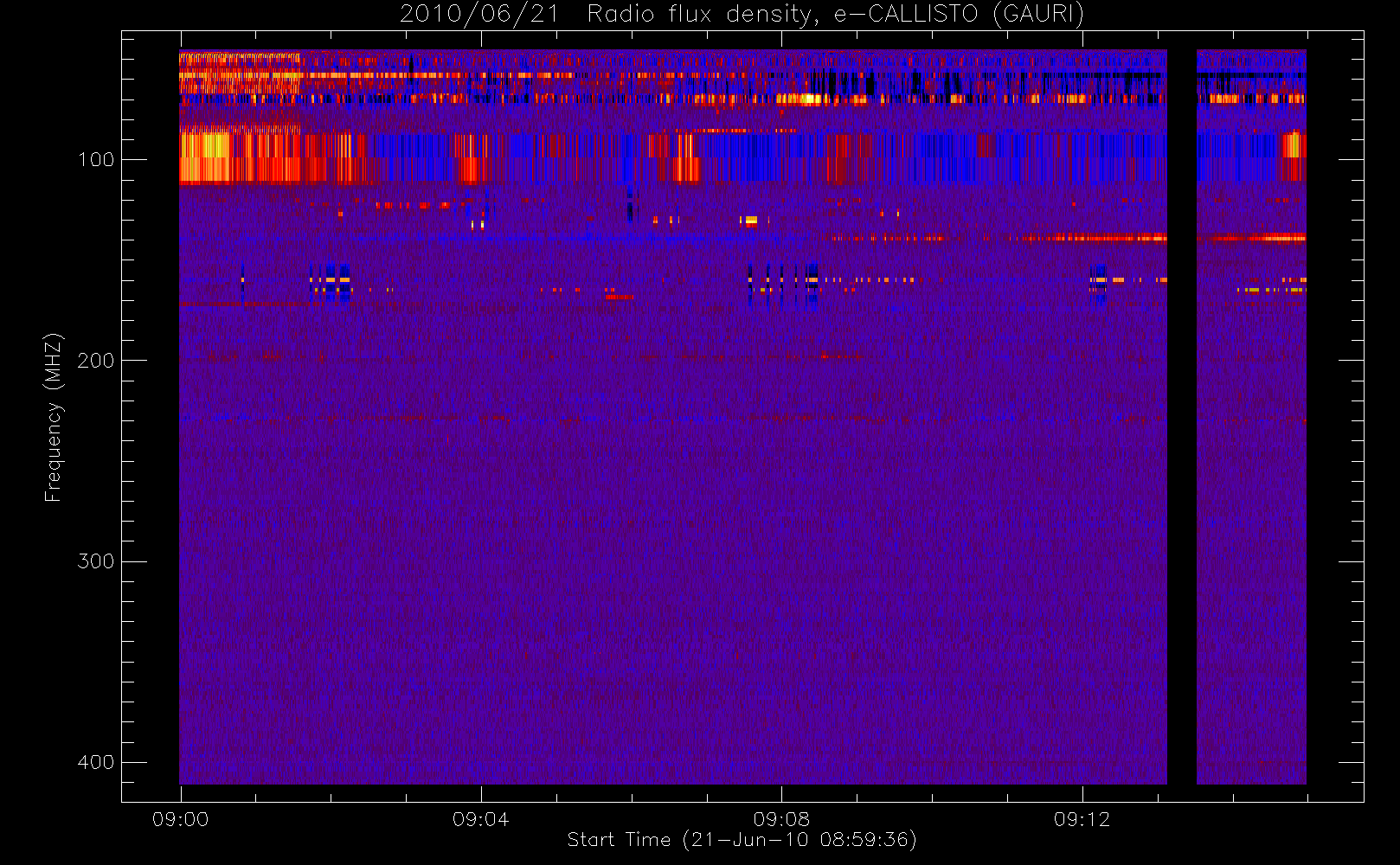Select the '400' frequency axis label
This screenshot has width=1400, height=865.
[95, 762]
